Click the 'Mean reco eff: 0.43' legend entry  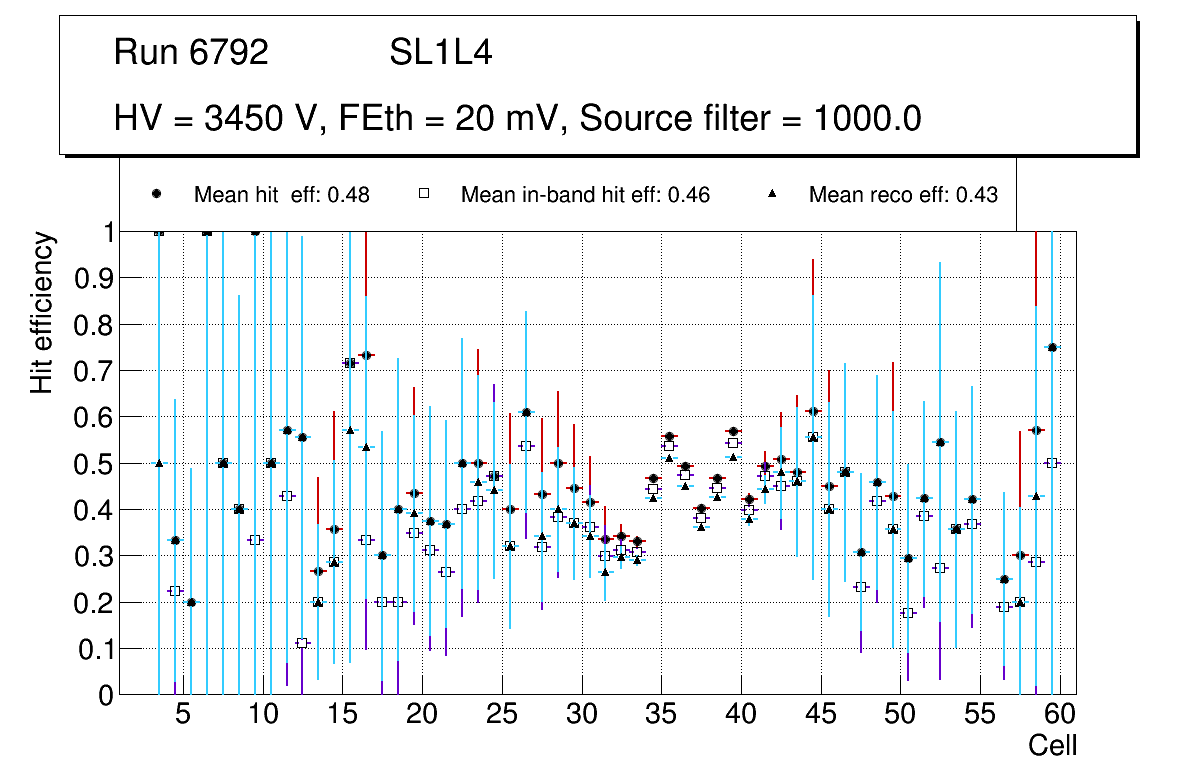pyautogui.click(x=903, y=195)
